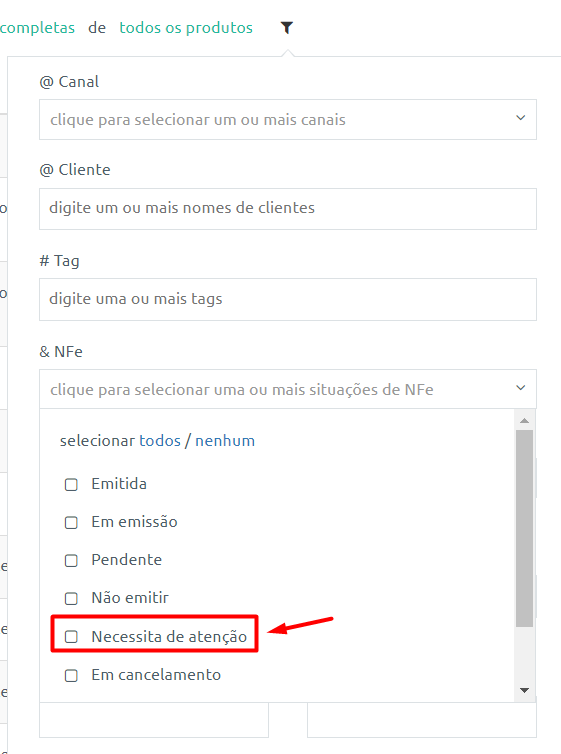Image resolution: width=561 pixels, height=754 pixels.
Task: Check Necessita de atenção option
Action: pyautogui.click(x=71, y=637)
